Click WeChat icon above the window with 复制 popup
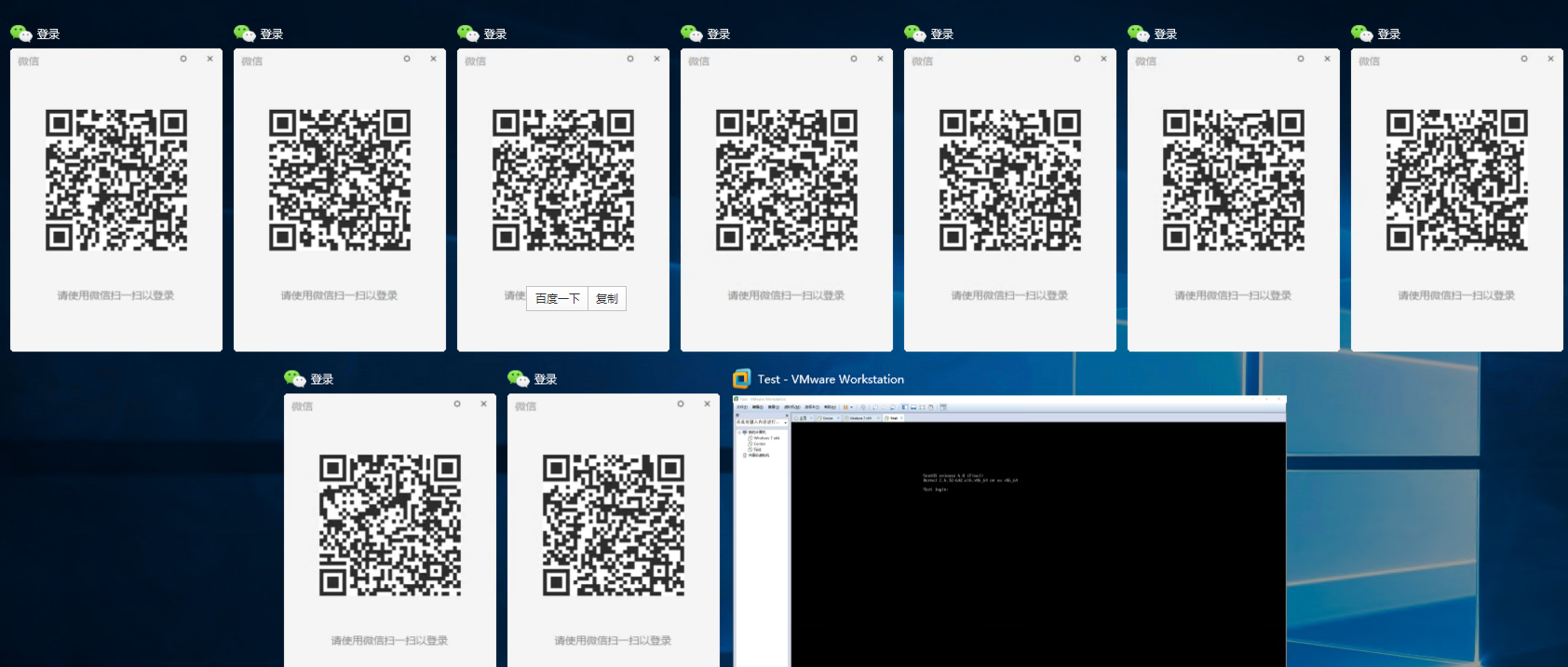This screenshot has height=667, width=1568. (467, 34)
